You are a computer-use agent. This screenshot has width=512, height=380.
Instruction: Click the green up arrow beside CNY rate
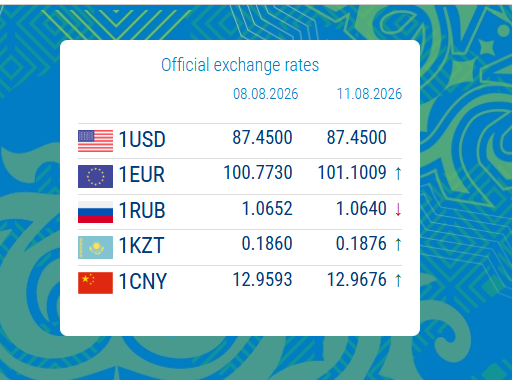tap(398, 280)
